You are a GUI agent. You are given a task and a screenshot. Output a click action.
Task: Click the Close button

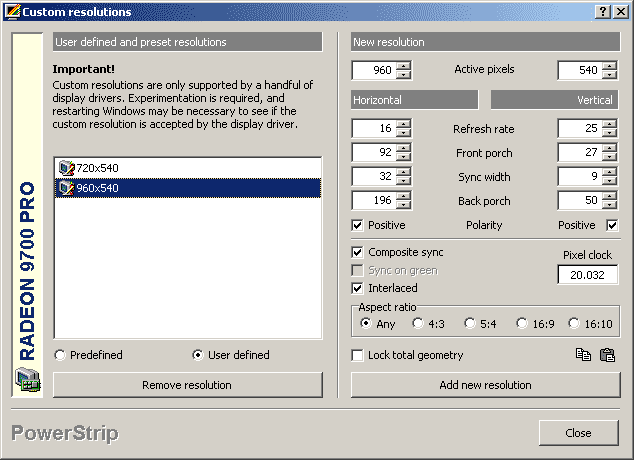578,433
